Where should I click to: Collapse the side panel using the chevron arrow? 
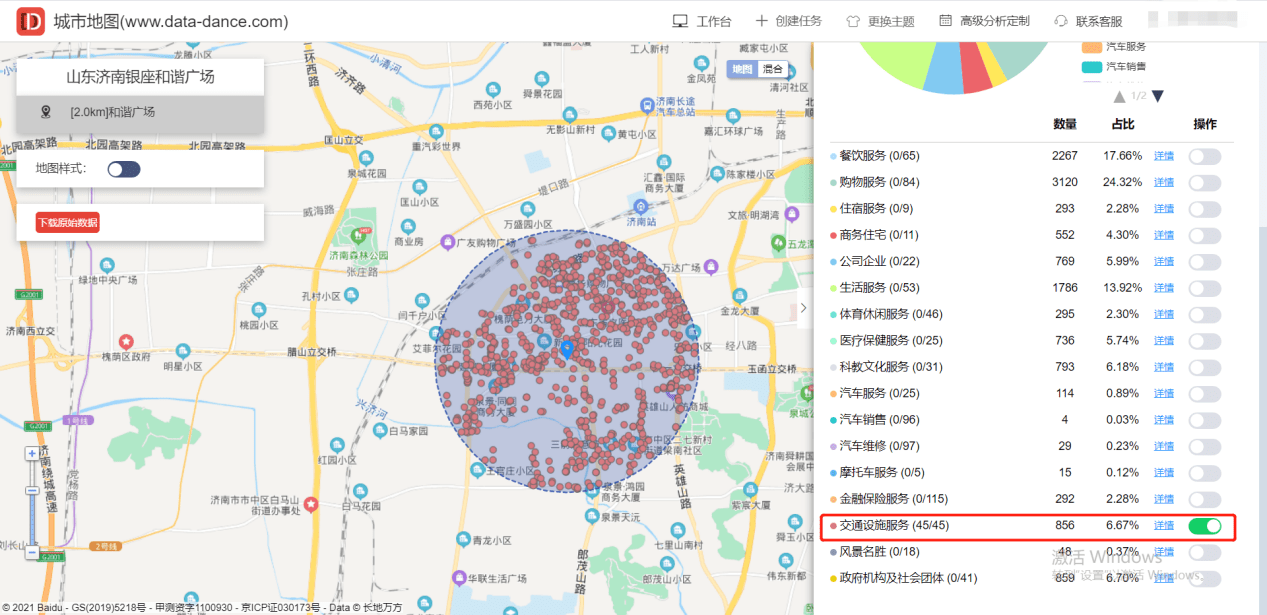click(x=803, y=309)
